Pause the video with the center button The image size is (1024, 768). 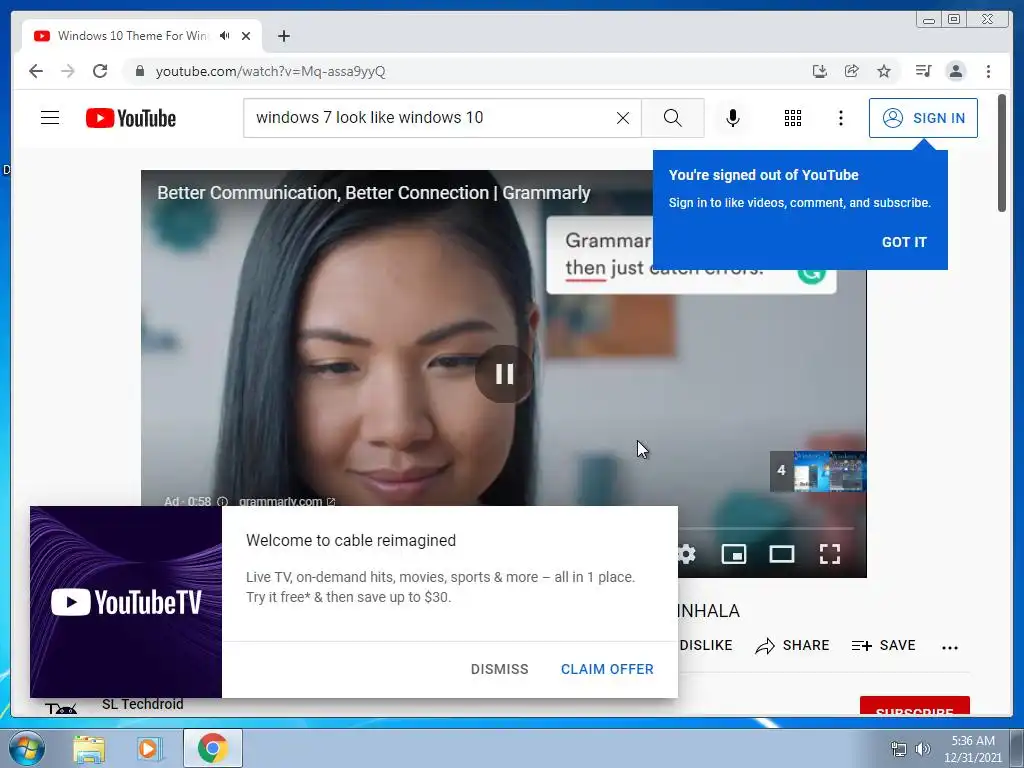pyautogui.click(x=504, y=374)
